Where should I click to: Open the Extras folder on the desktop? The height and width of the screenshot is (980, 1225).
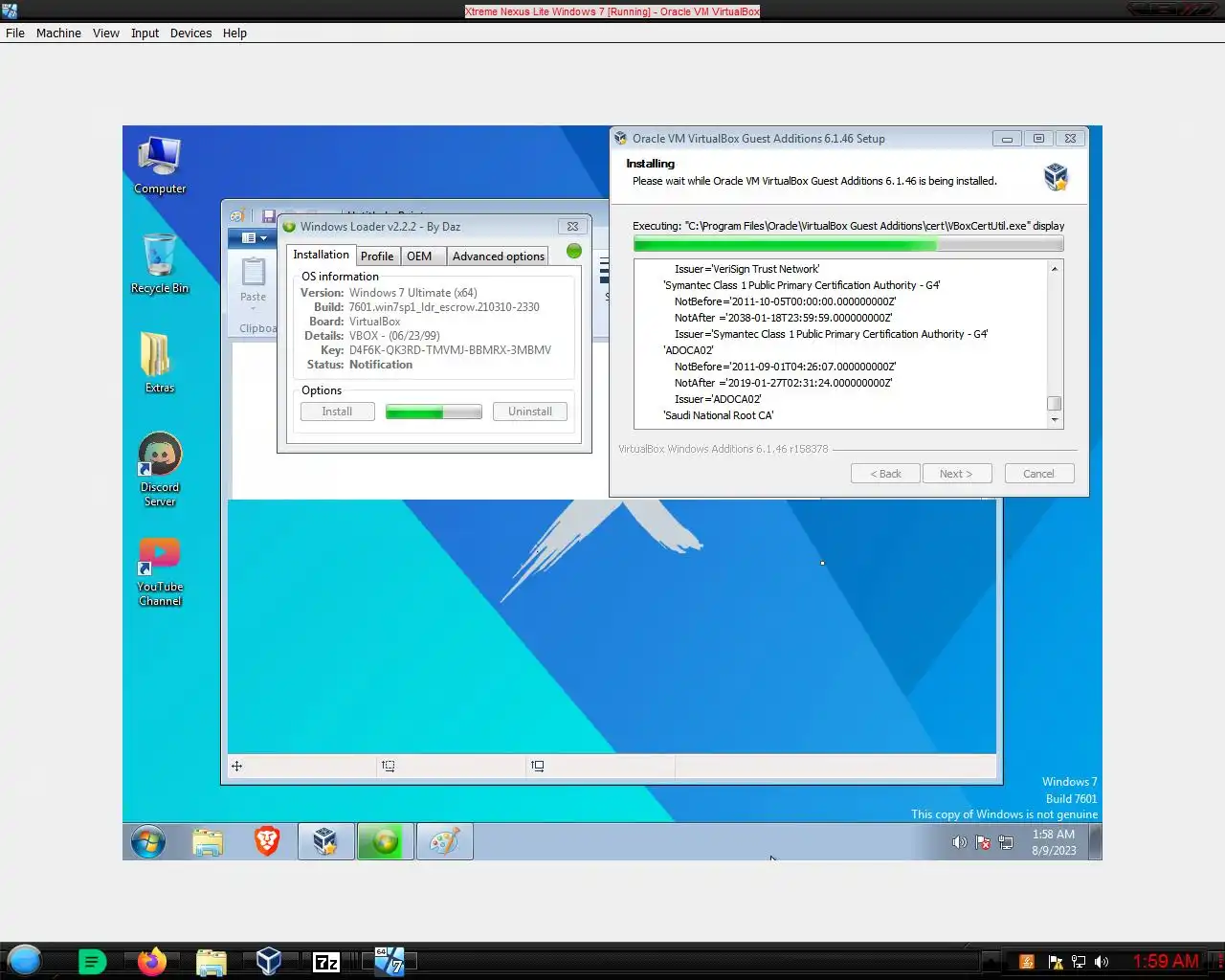coord(159,363)
